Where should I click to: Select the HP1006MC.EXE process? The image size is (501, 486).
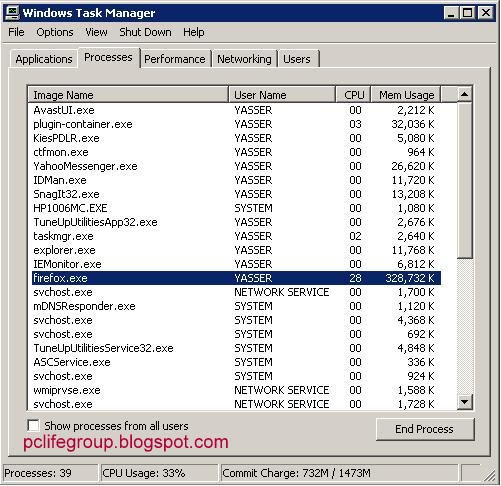coord(236,208)
